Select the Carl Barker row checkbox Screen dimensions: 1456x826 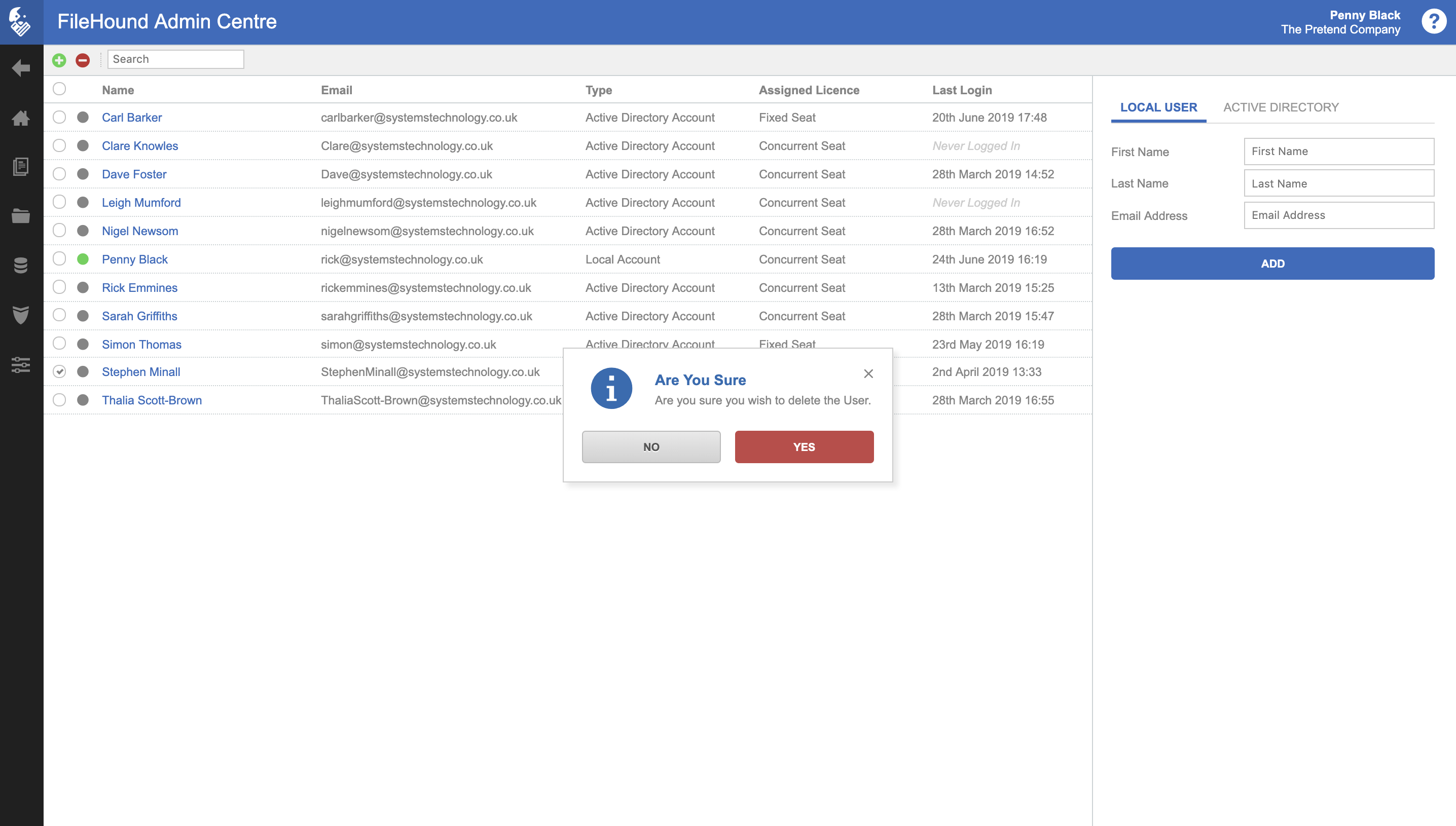59,118
